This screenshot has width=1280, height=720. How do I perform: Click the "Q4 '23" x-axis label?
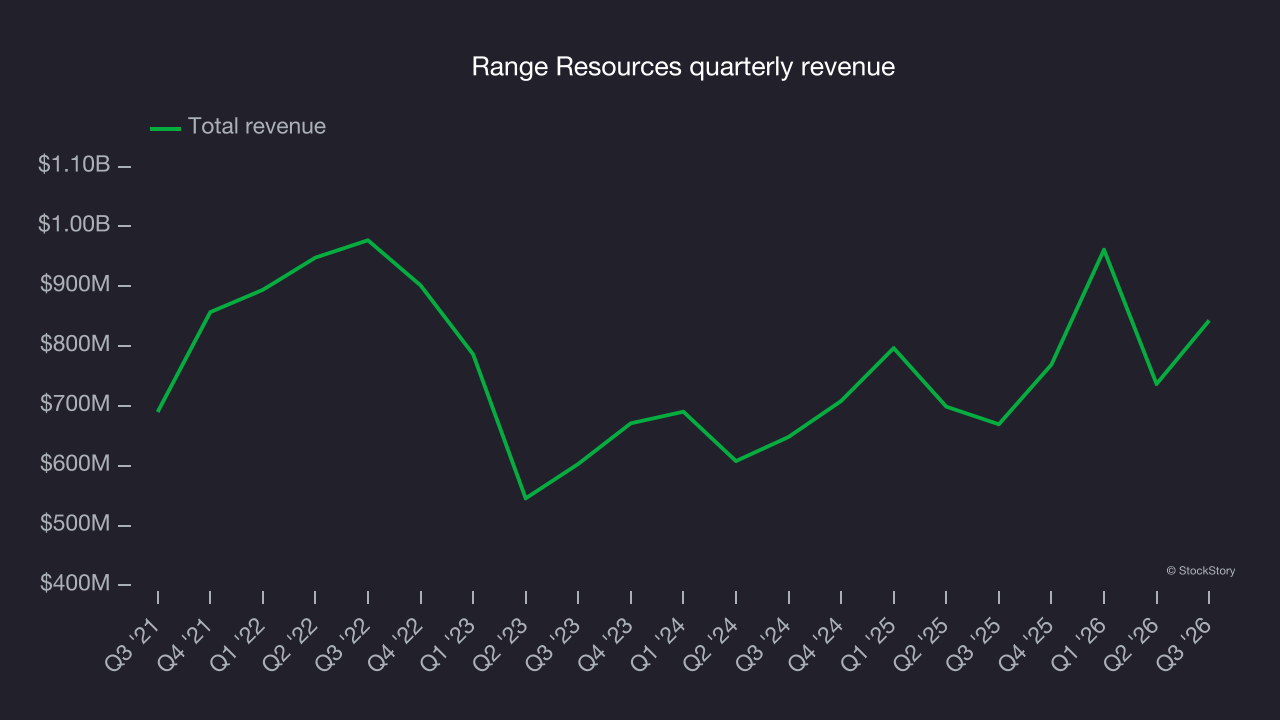point(606,645)
